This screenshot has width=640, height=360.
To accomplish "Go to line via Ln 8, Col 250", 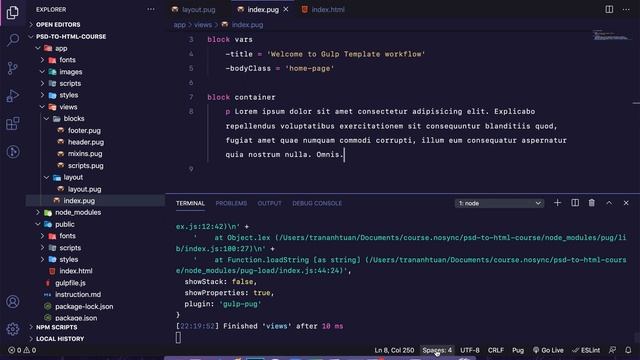I will tap(394, 350).
